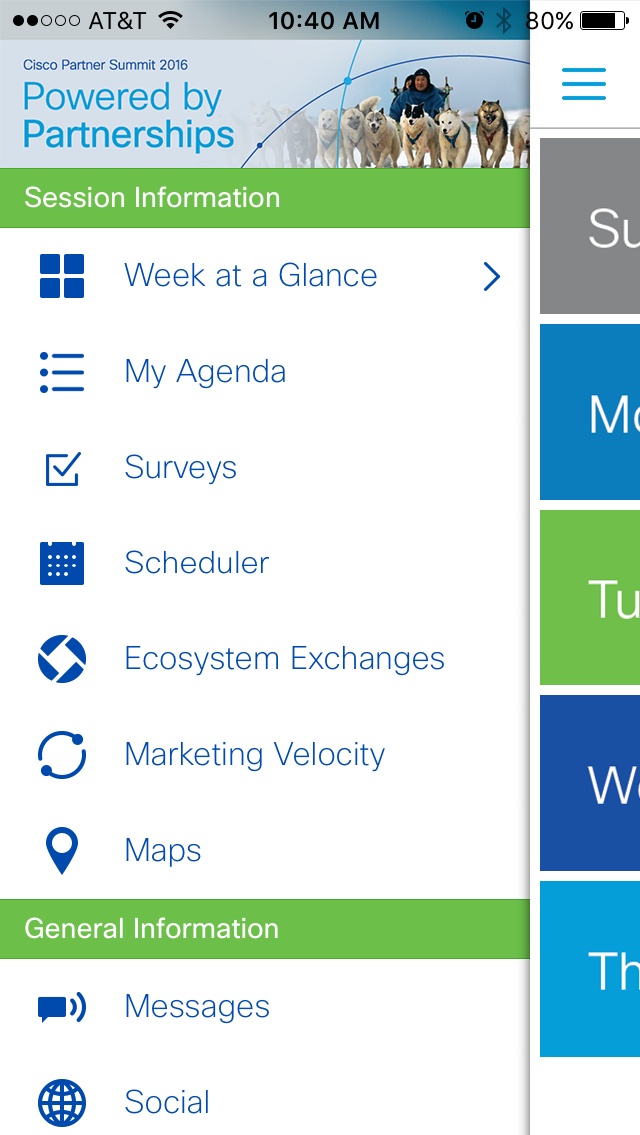
Task: Choose the light blue Thursday tile
Action: pos(590,968)
